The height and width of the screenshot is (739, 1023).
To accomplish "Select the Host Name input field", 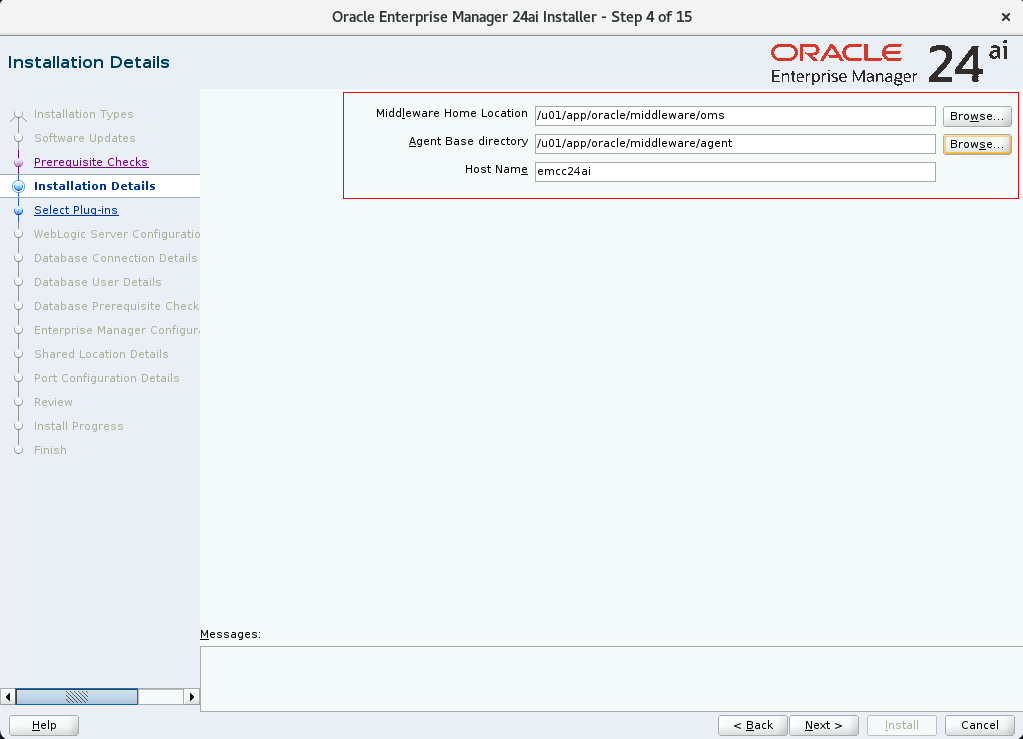I will coord(735,172).
